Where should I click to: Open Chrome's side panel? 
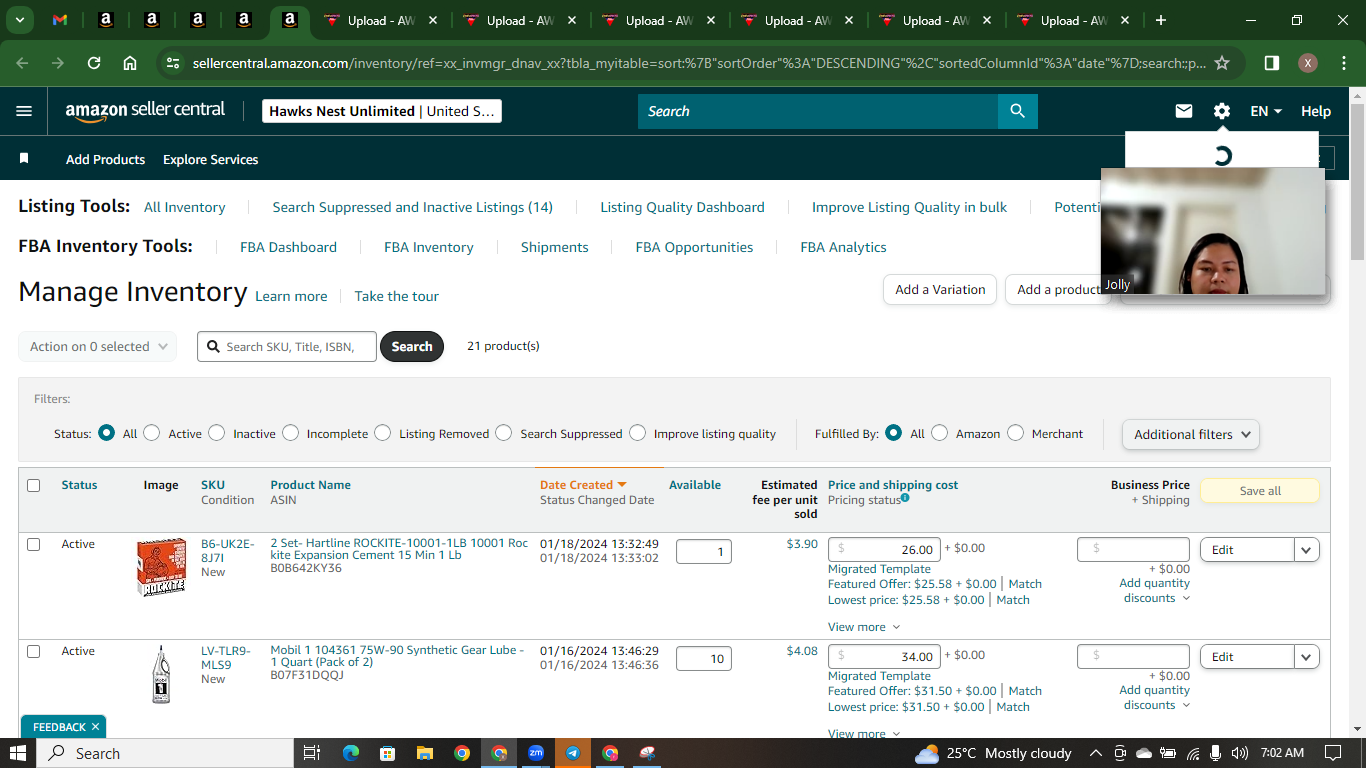click(1272, 63)
